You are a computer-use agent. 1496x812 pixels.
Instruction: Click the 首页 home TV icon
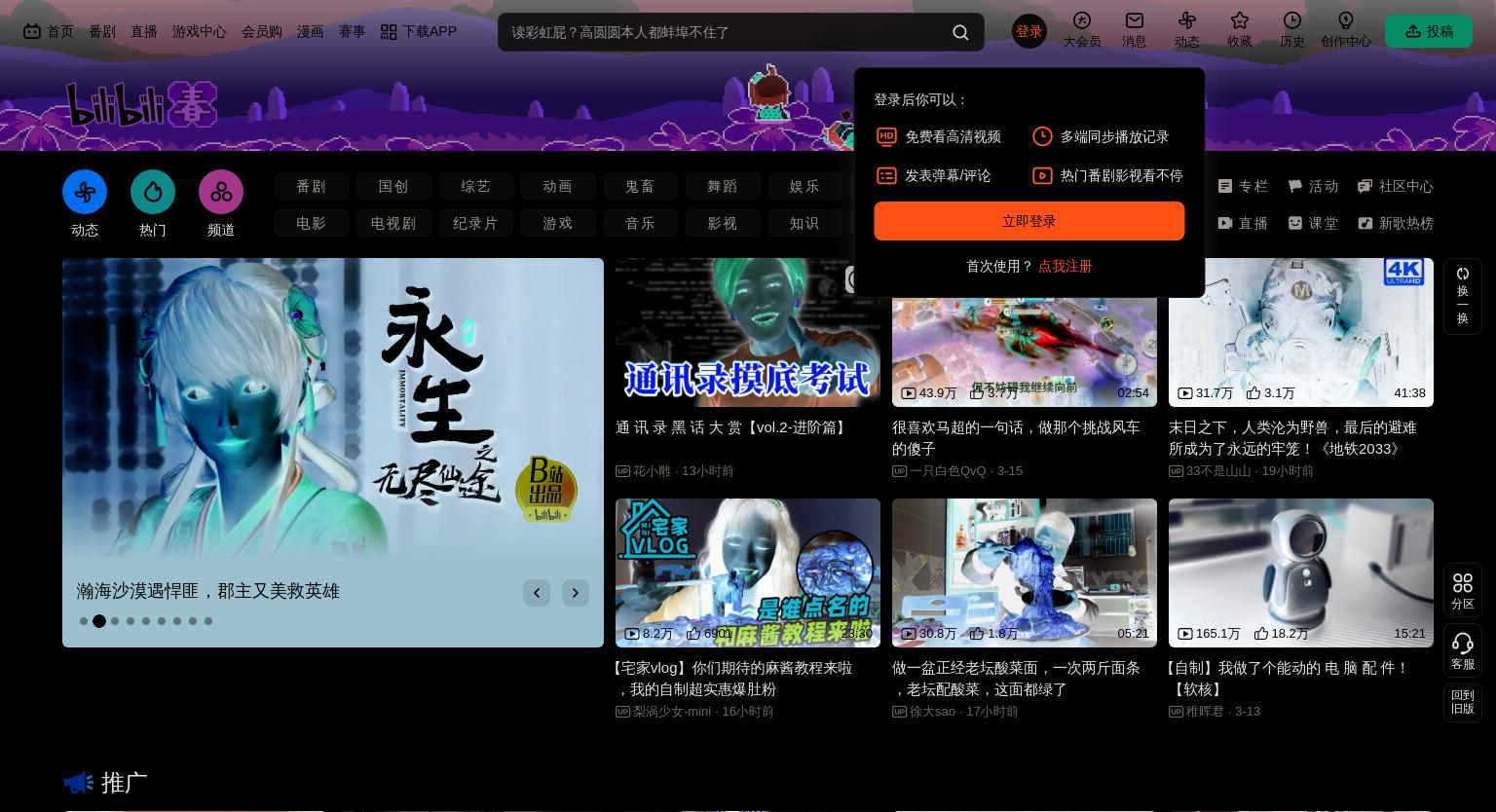point(32,31)
